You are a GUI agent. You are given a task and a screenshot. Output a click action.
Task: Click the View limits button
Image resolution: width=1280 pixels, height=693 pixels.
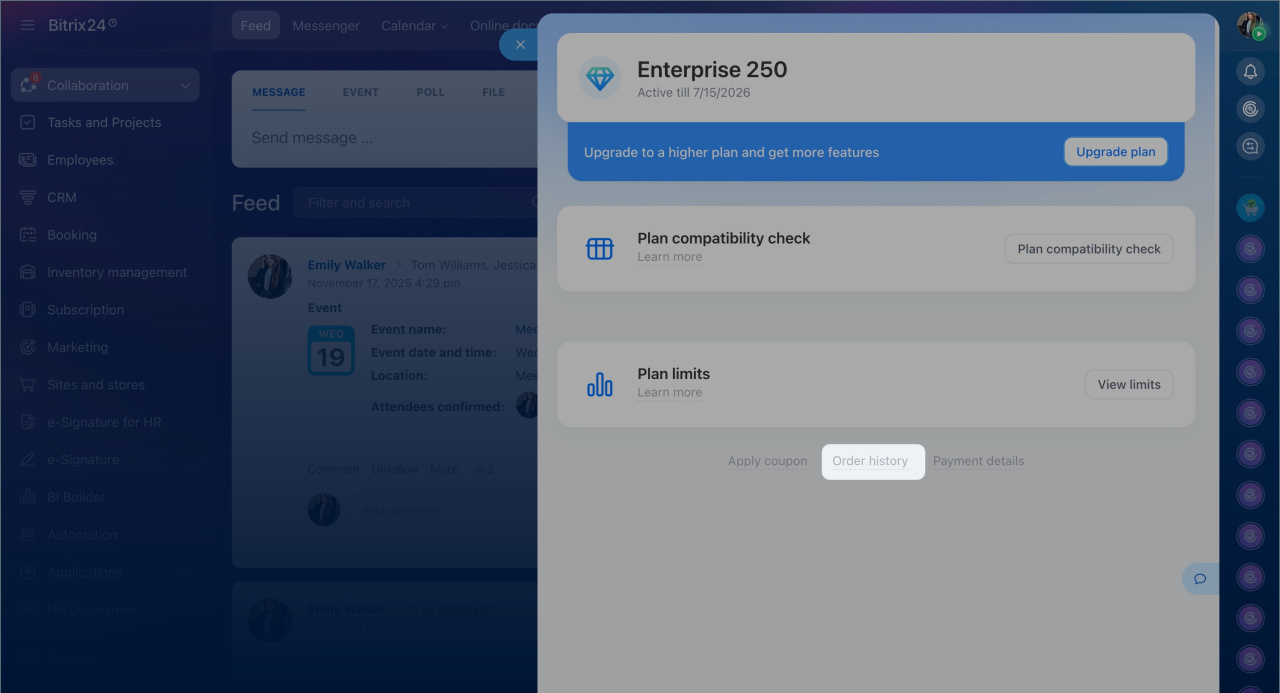point(1129,384)
